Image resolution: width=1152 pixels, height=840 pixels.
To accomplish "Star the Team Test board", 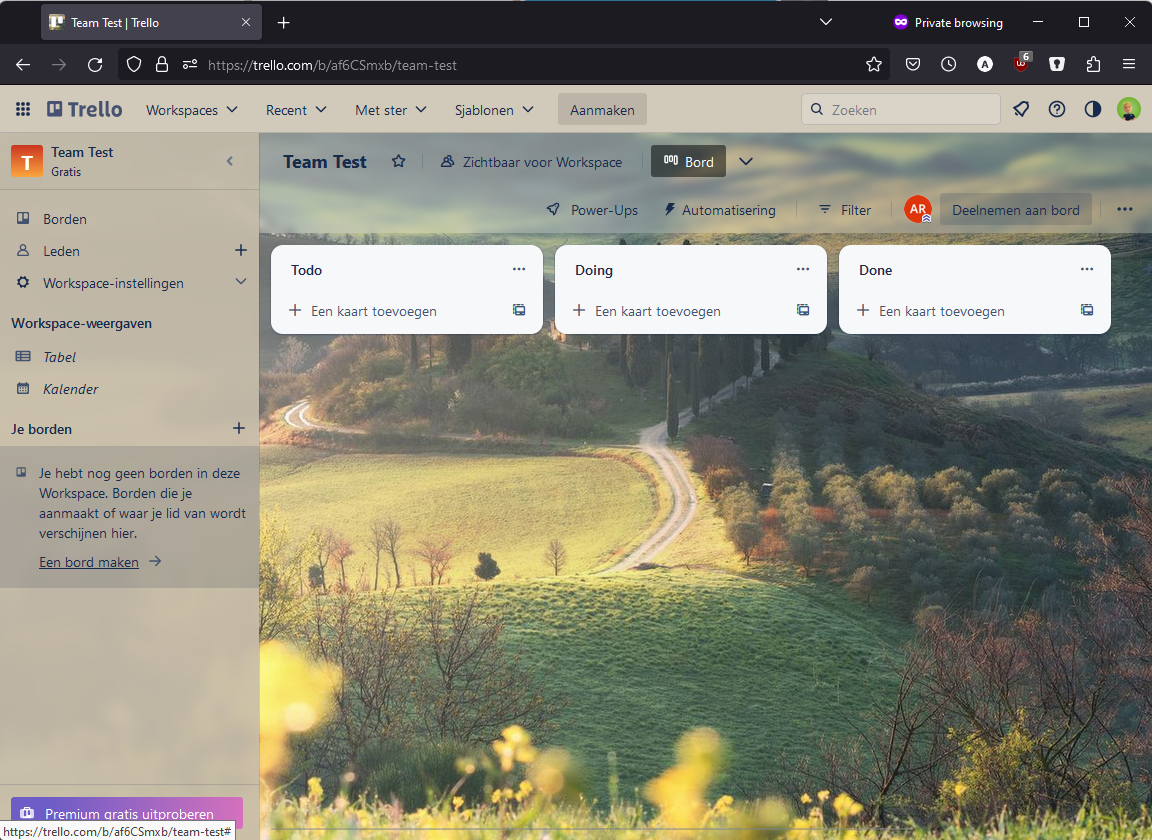I will pos(399,162).
